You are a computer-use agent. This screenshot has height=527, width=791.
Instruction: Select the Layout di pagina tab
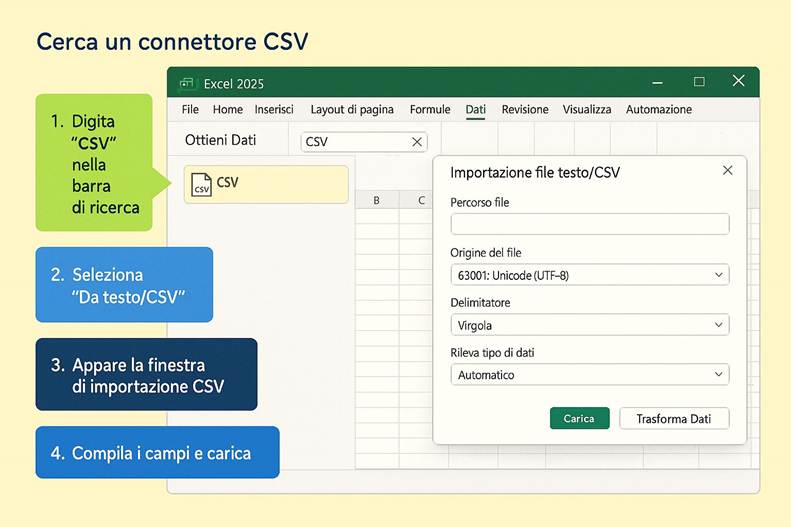pos(352,110)
